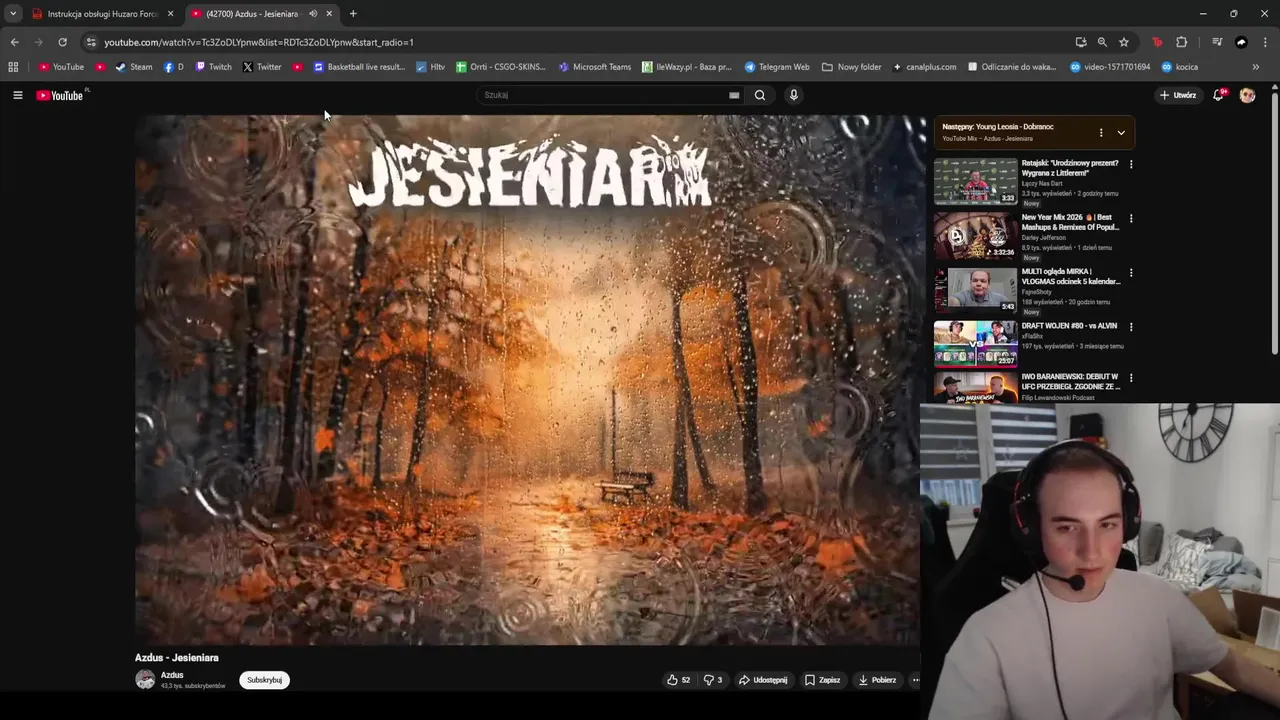Open options for IWO BARANIEWSKI video
The width and height of the screenshot is (1280, 720).
click(1131, 378)
